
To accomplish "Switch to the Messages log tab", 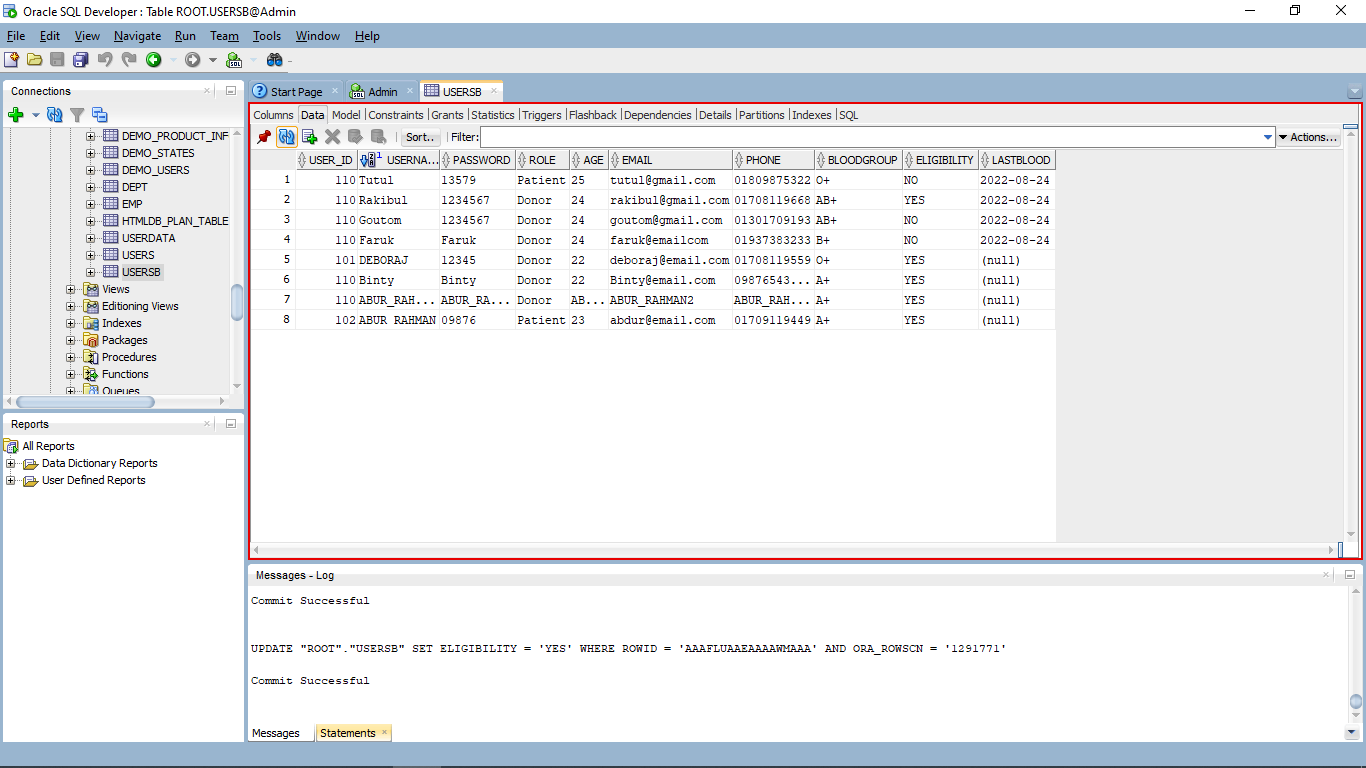I will point(275,733).
